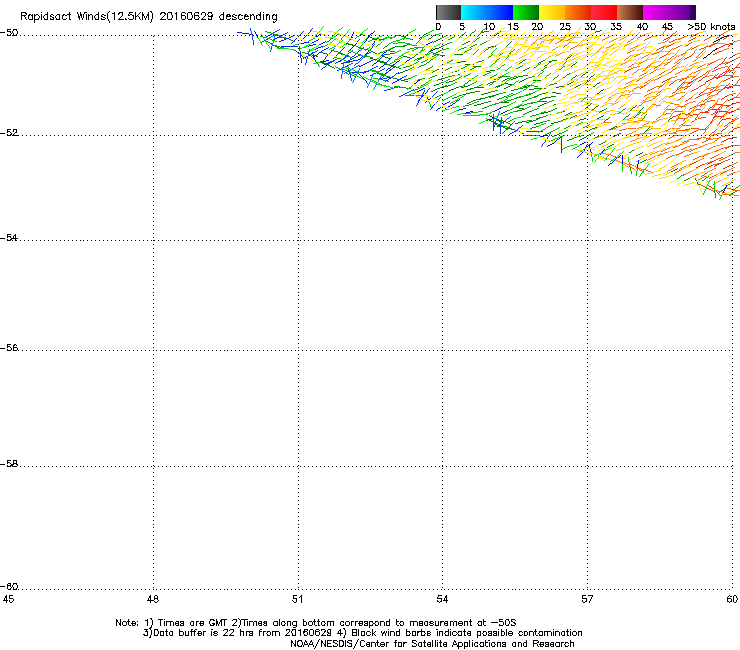Click the '-52' latitude axis label
740x650 pixels.
click(x=9, y=133)
